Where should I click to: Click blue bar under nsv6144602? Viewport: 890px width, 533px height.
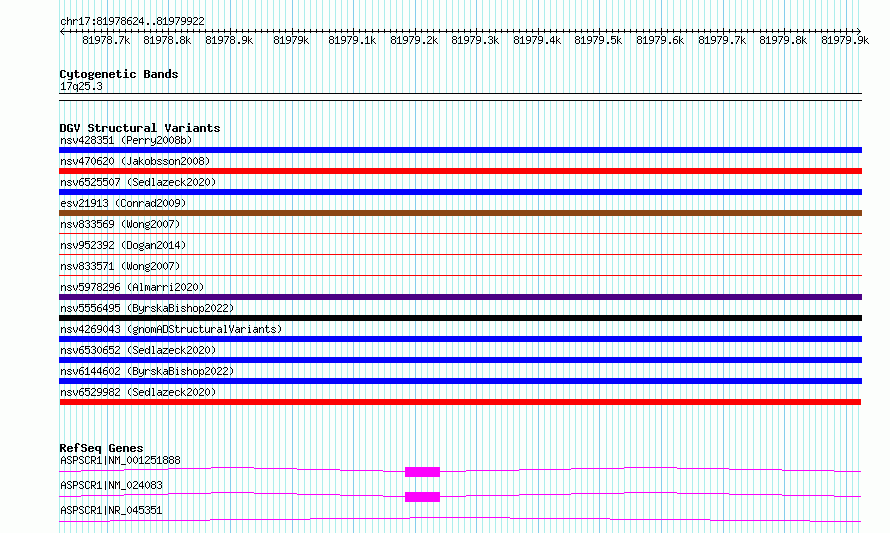460,381
